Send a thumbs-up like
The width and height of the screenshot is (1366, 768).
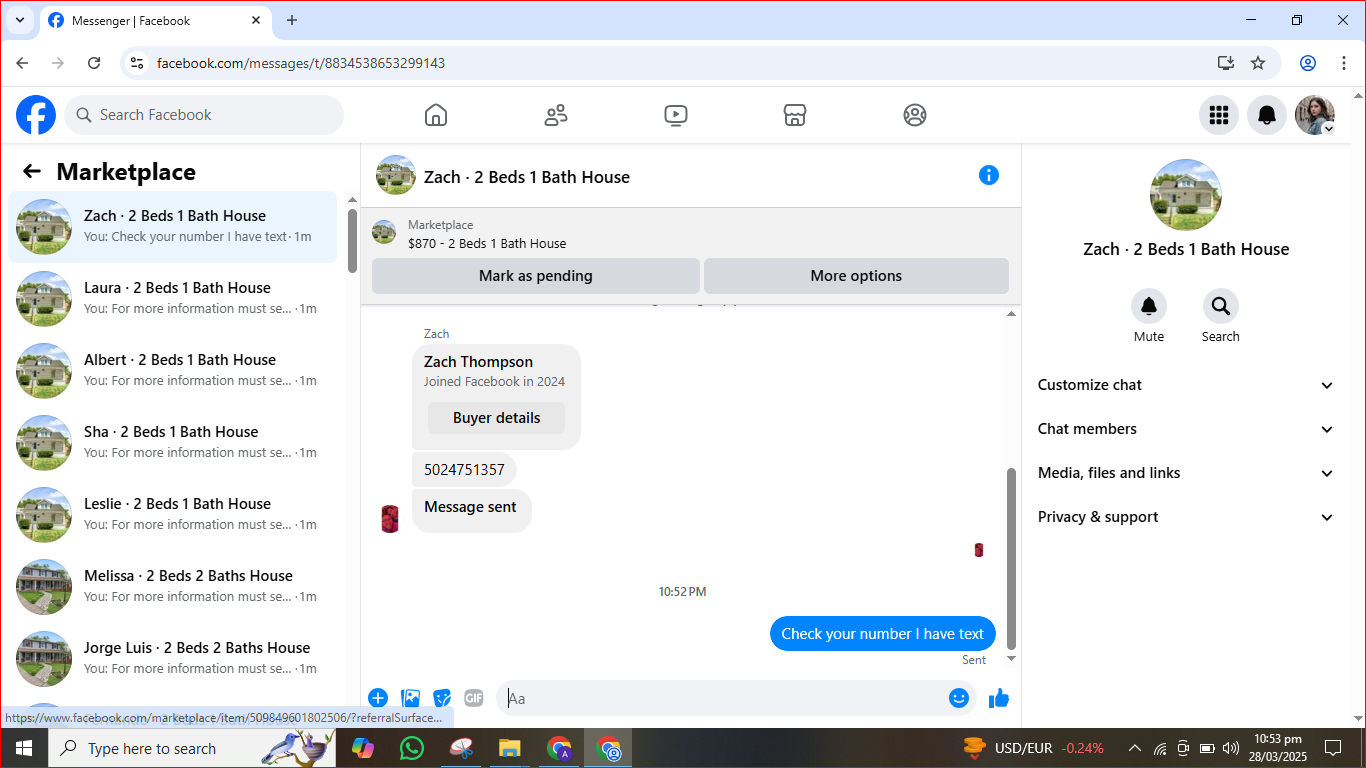pyautogui.click(x=999, y=698)
